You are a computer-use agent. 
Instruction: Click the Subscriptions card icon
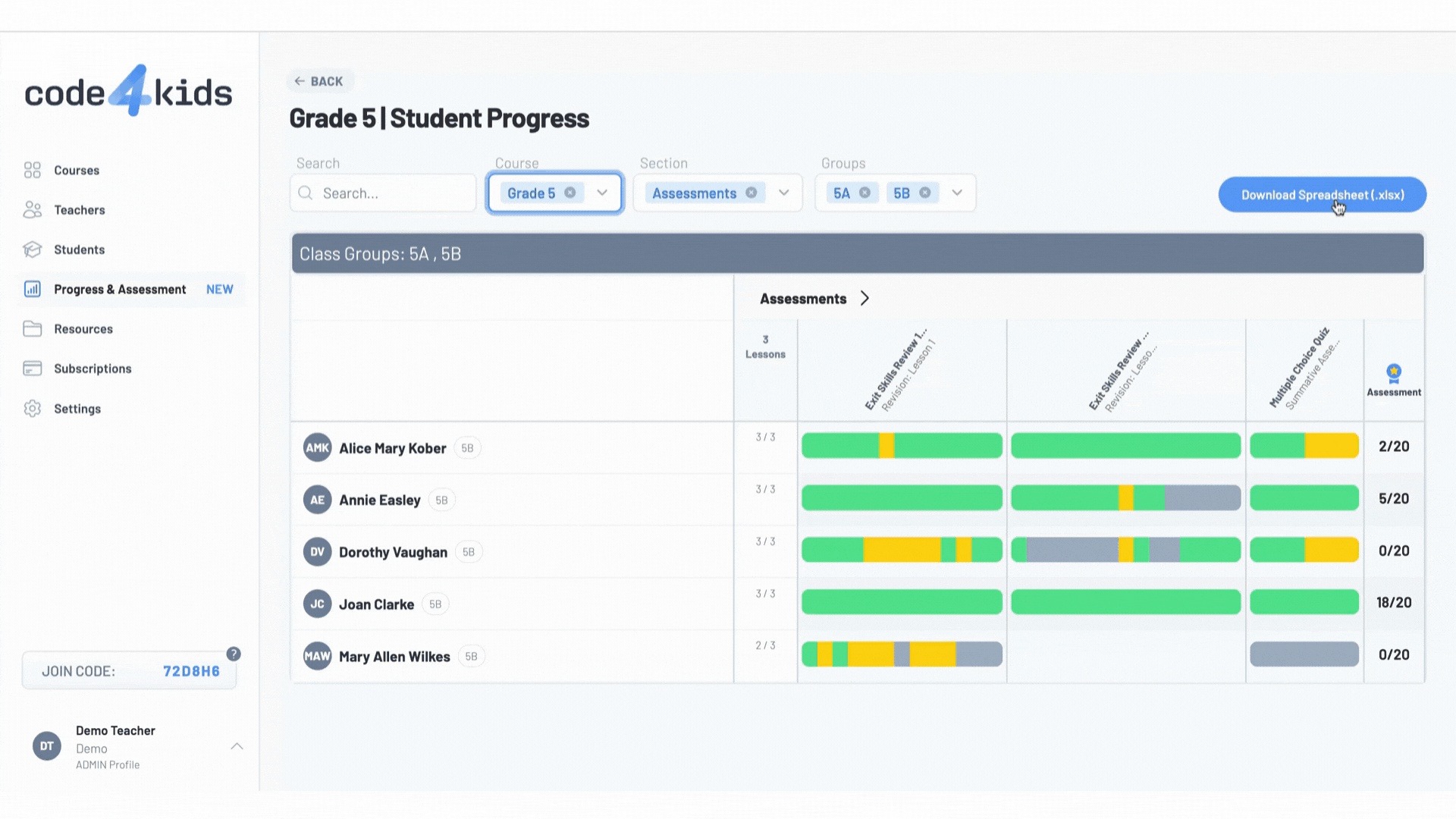(x=32, y=369)
